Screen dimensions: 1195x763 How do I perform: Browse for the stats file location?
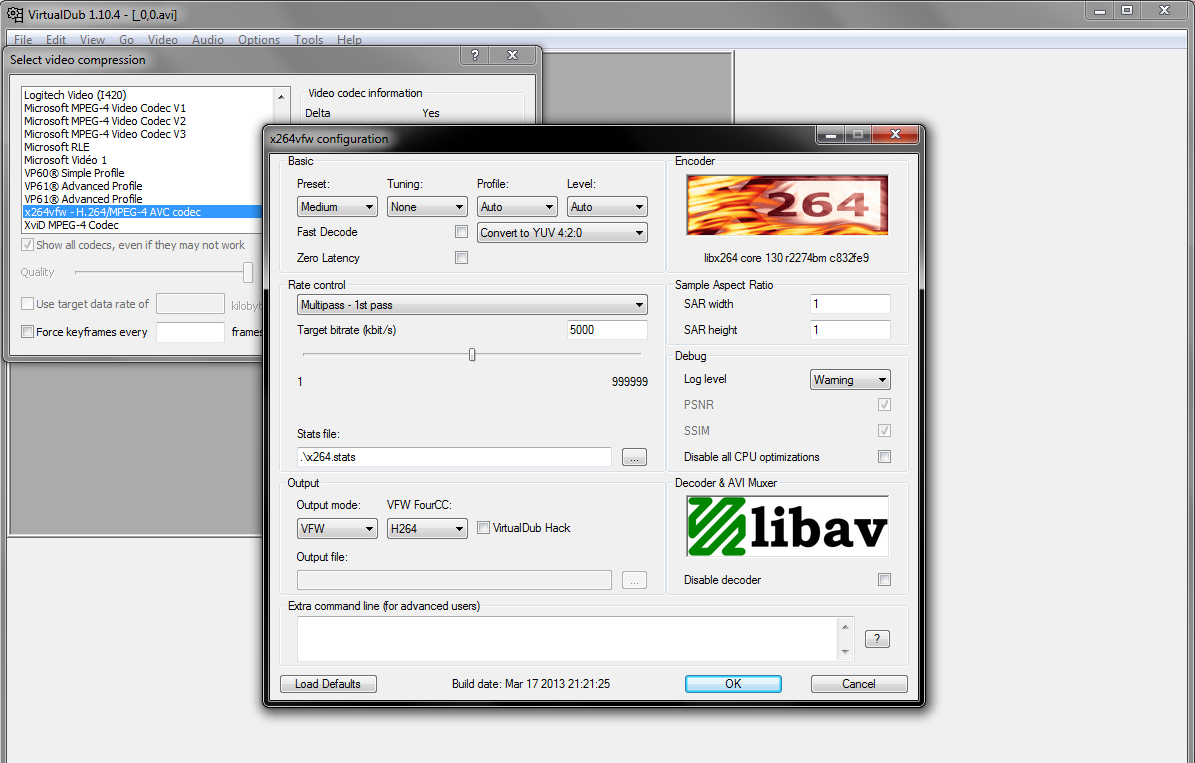click(x=634, y=457)
